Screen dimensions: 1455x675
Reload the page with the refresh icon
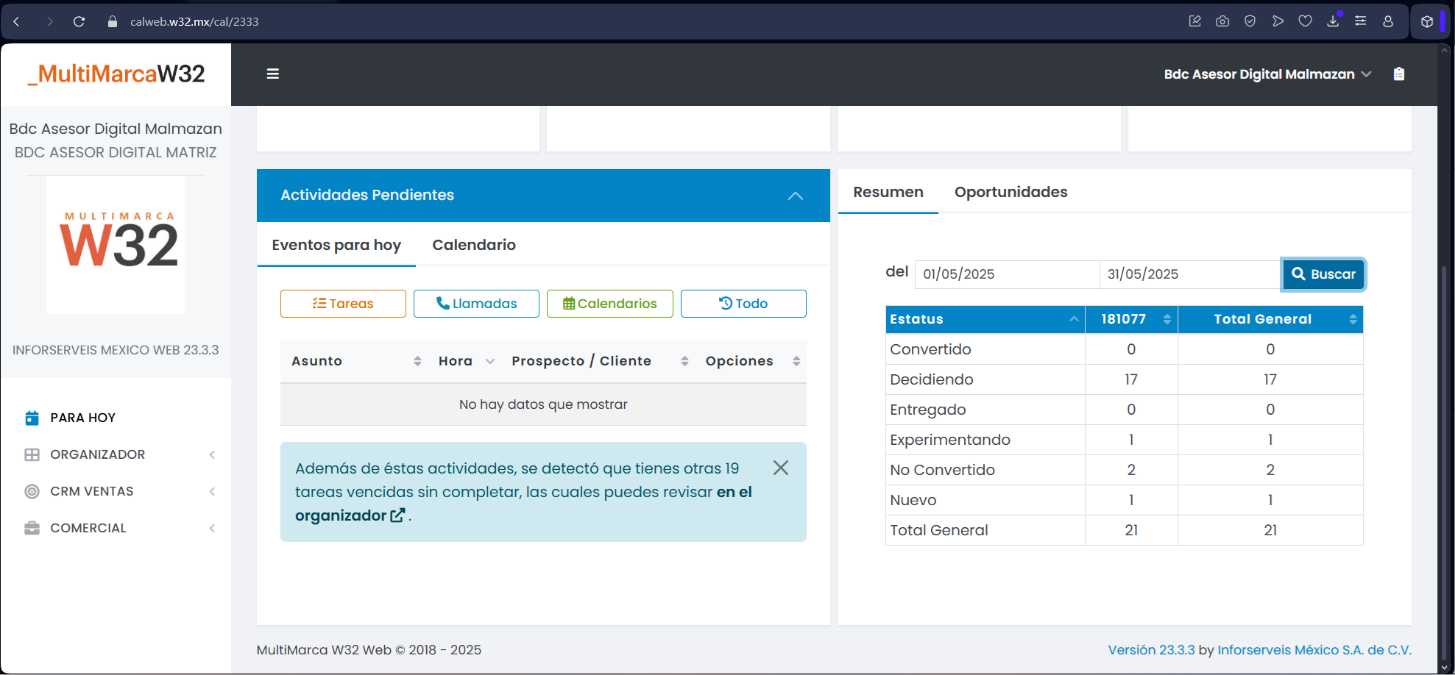coord(80,21)
